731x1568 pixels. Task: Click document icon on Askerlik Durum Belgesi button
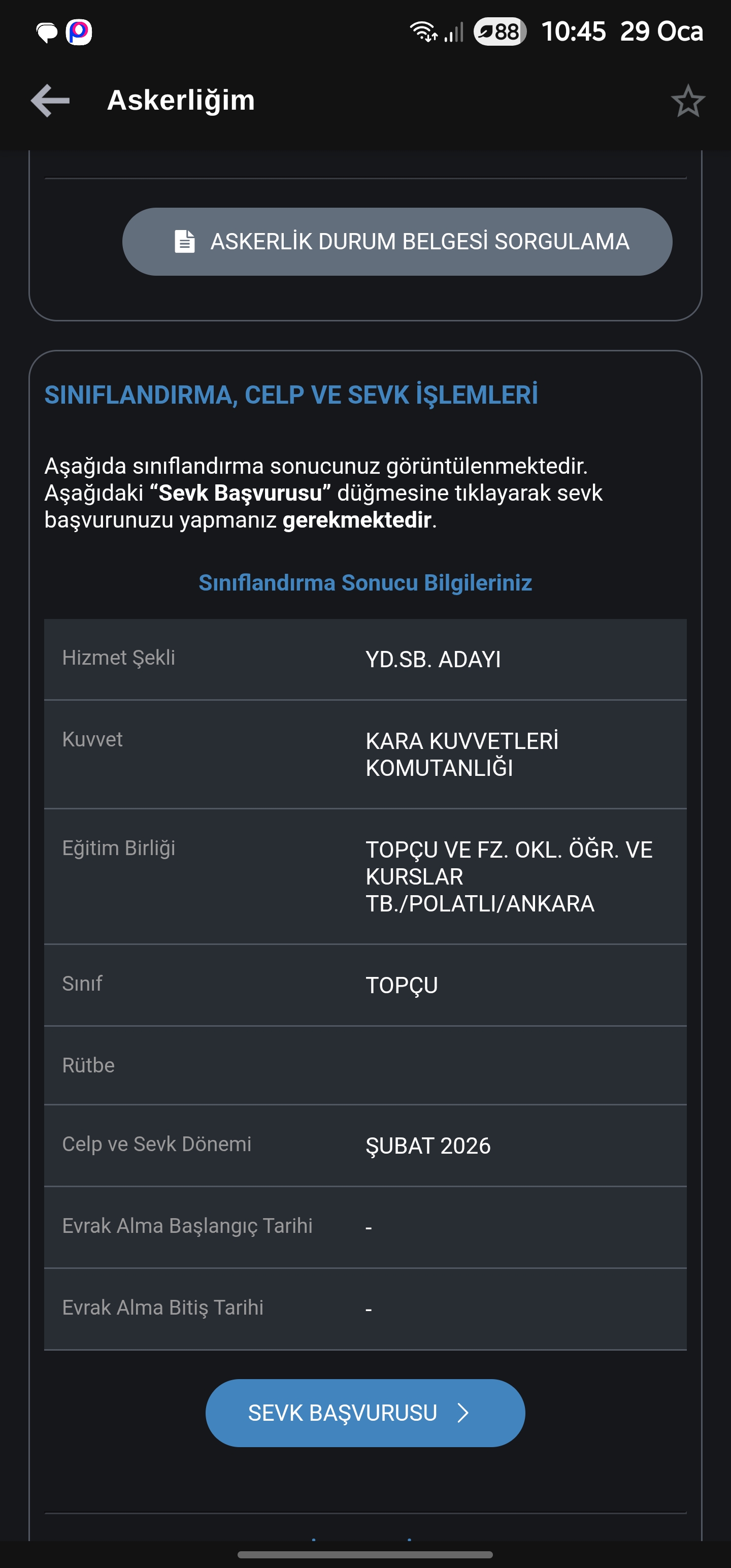pos(185,242)
